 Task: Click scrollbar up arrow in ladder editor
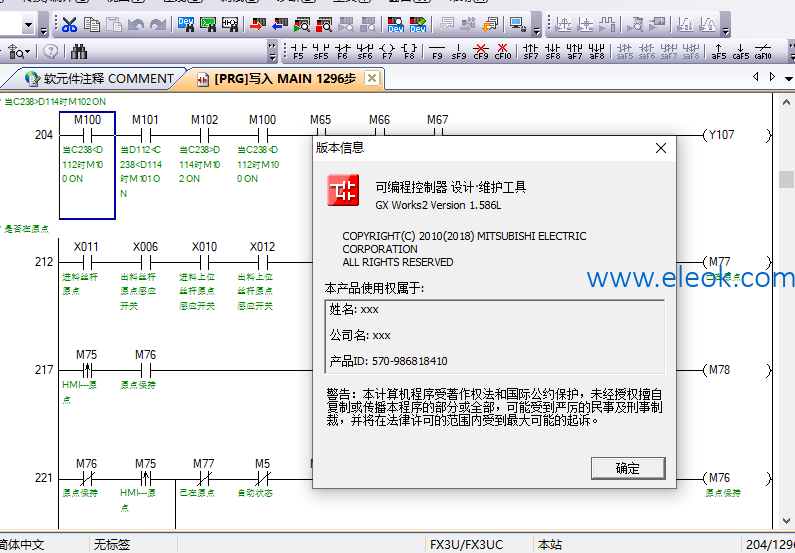(786, 102)
